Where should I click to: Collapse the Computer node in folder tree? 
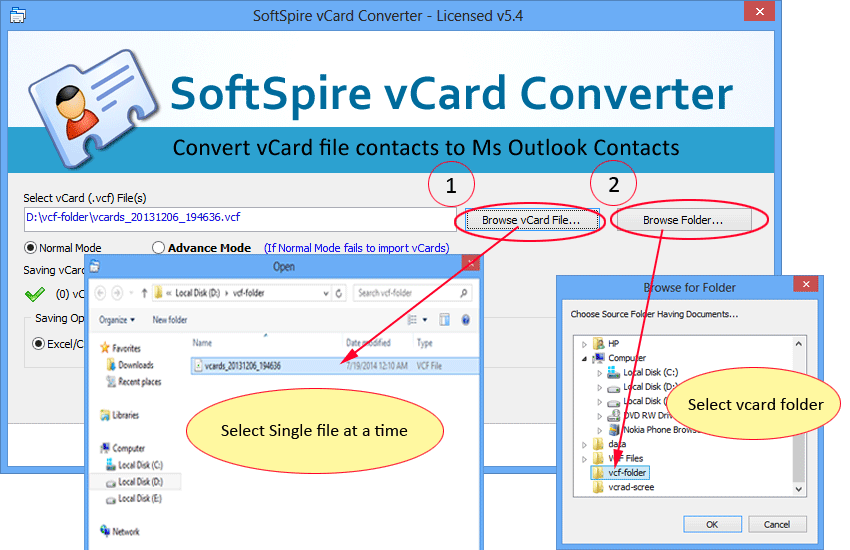pos(585,358)
